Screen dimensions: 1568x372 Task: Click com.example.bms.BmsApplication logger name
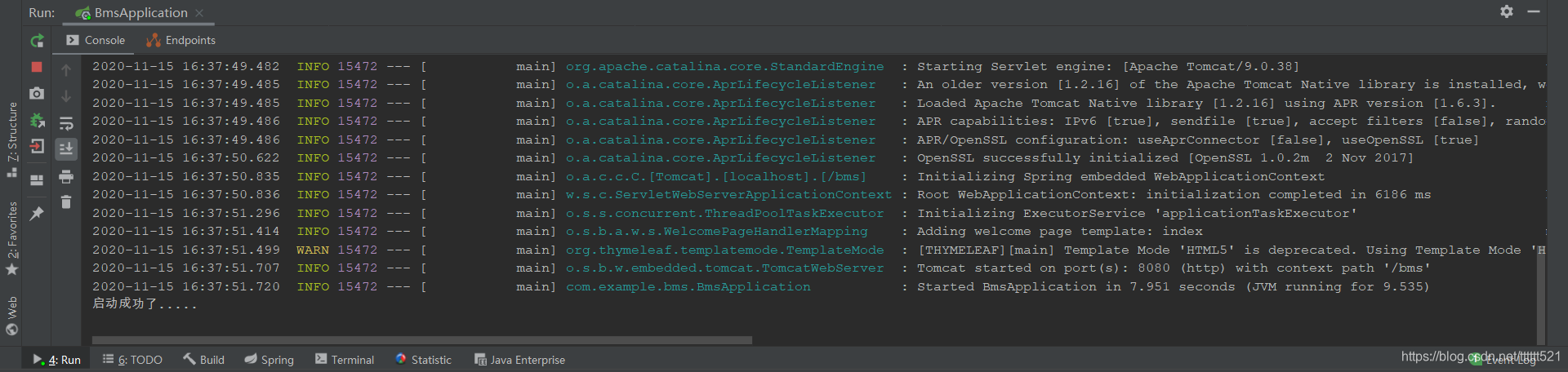point(688,287)
